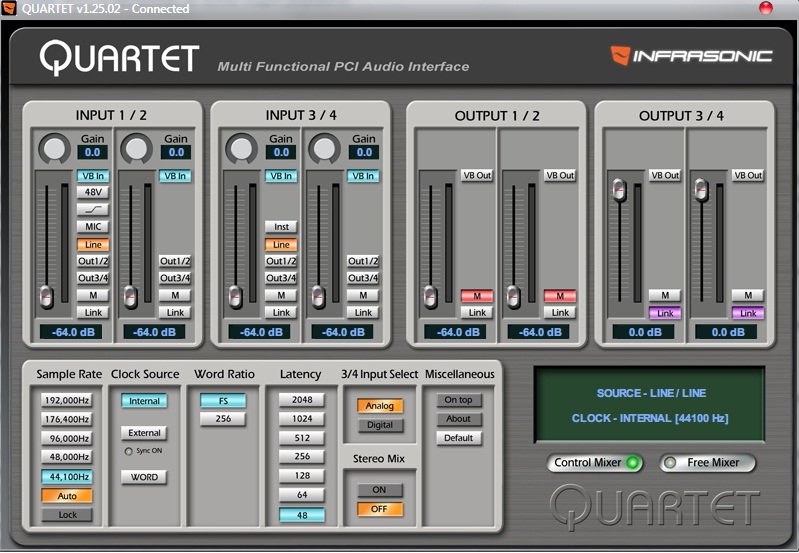The image size is (799, 553).
Task: Toggle VB In on Input 2
Action: (x=175, y=176)
